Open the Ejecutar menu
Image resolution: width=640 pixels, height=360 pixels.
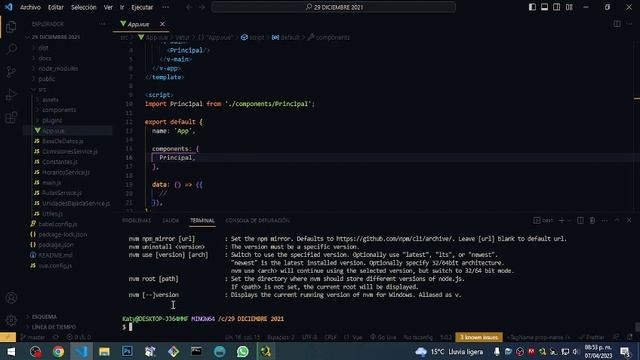coord(142,7)
